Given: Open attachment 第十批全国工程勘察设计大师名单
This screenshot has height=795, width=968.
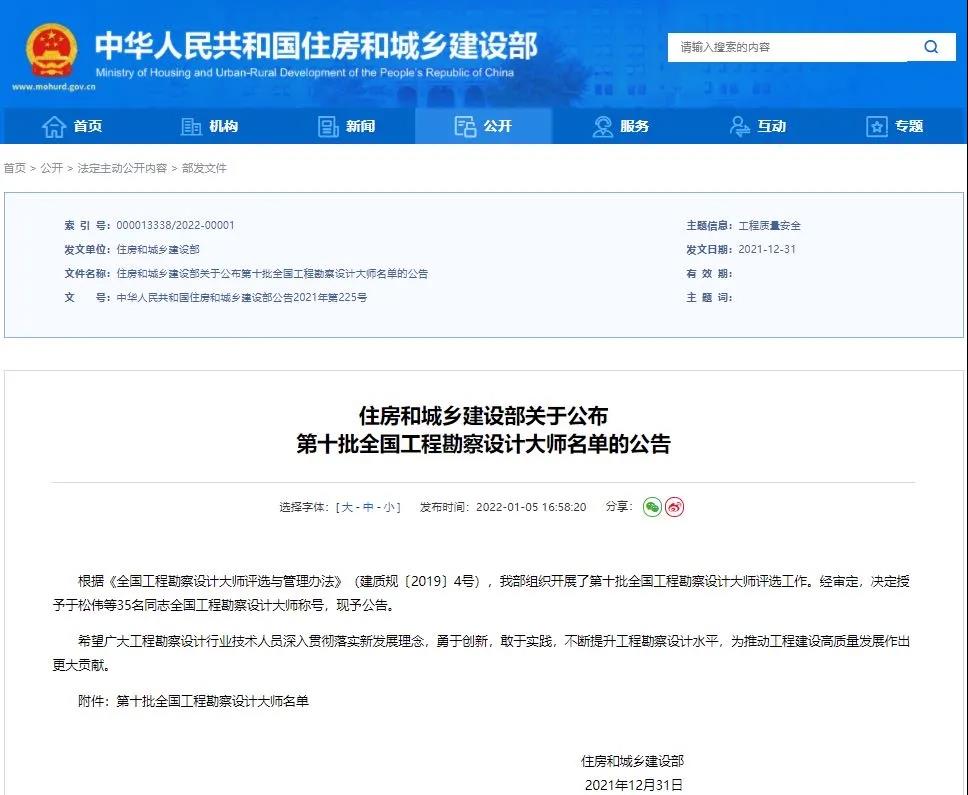Looking at the screenshot, I should pyautogui.click(x=212, y=701).
